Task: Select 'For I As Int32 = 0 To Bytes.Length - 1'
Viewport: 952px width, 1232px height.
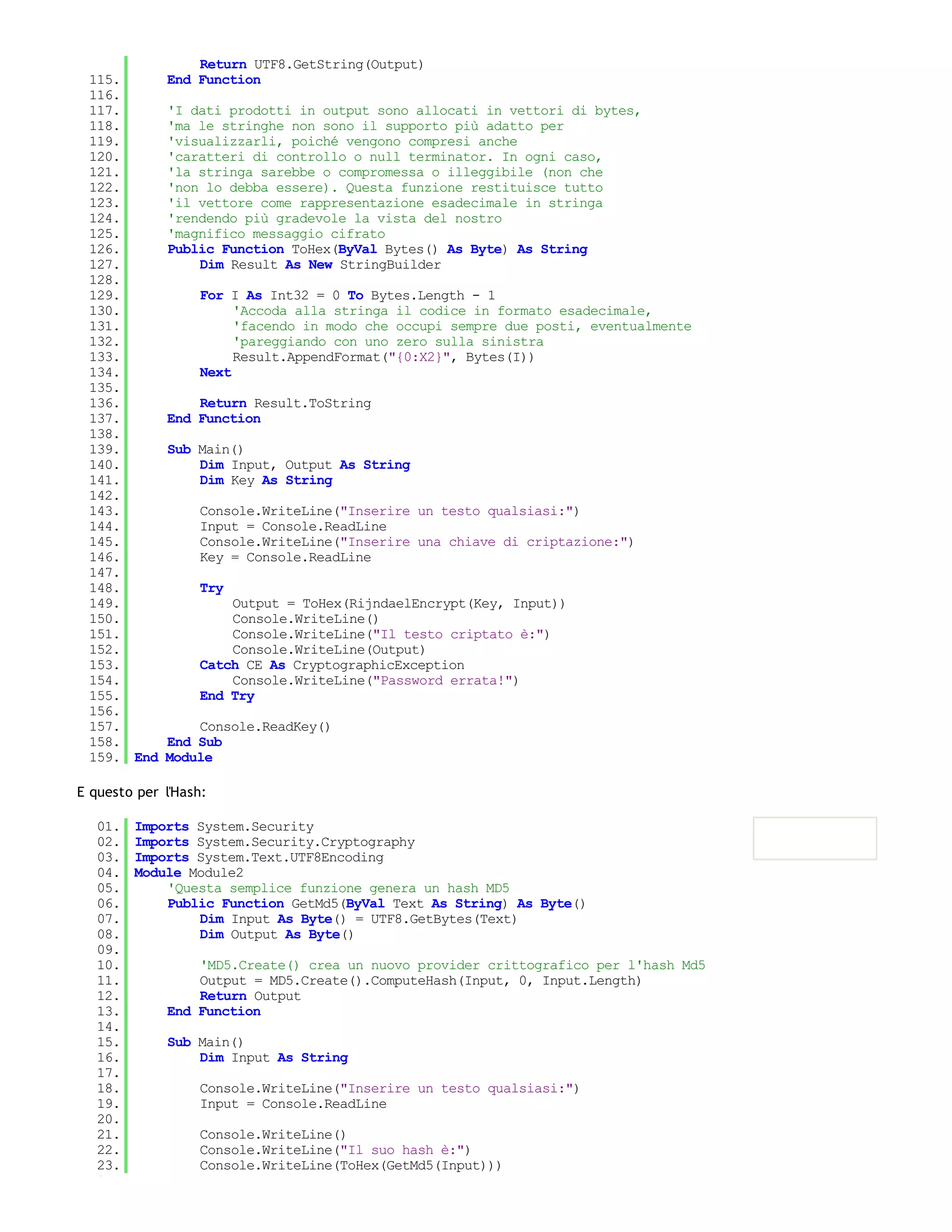Action: [x=347, y=295]
